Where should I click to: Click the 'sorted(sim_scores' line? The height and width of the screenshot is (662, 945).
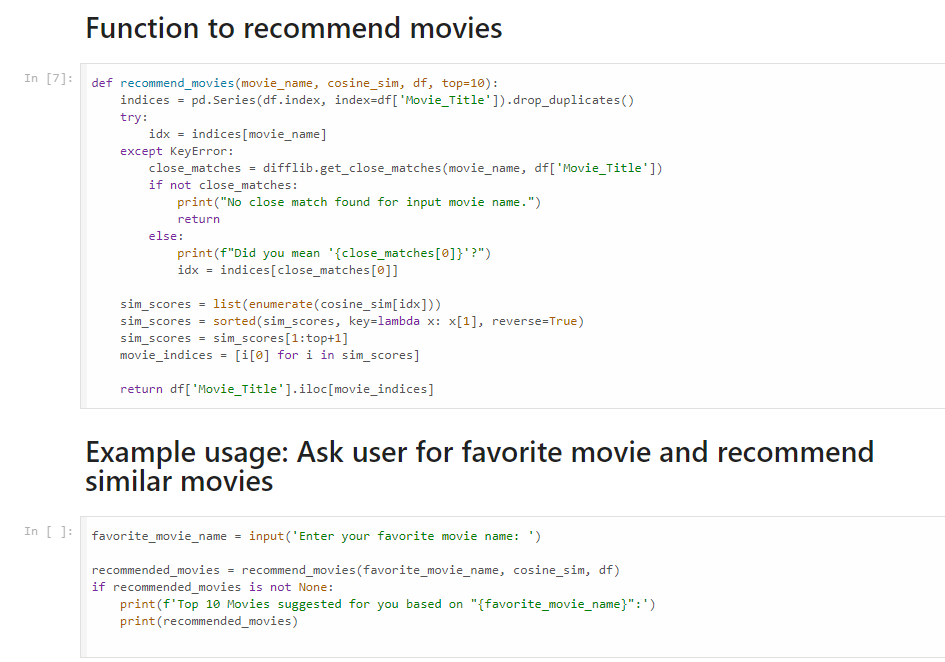[351, 321]
